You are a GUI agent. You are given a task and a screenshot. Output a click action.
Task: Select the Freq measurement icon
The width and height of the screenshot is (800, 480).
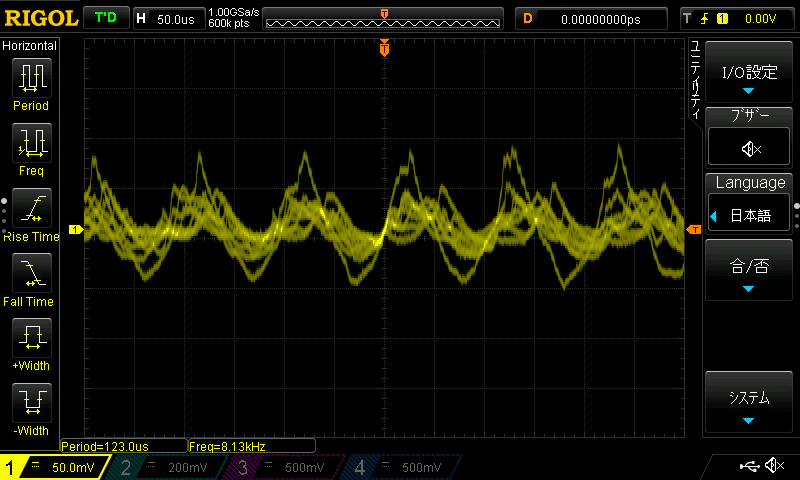tap(32, 142)
